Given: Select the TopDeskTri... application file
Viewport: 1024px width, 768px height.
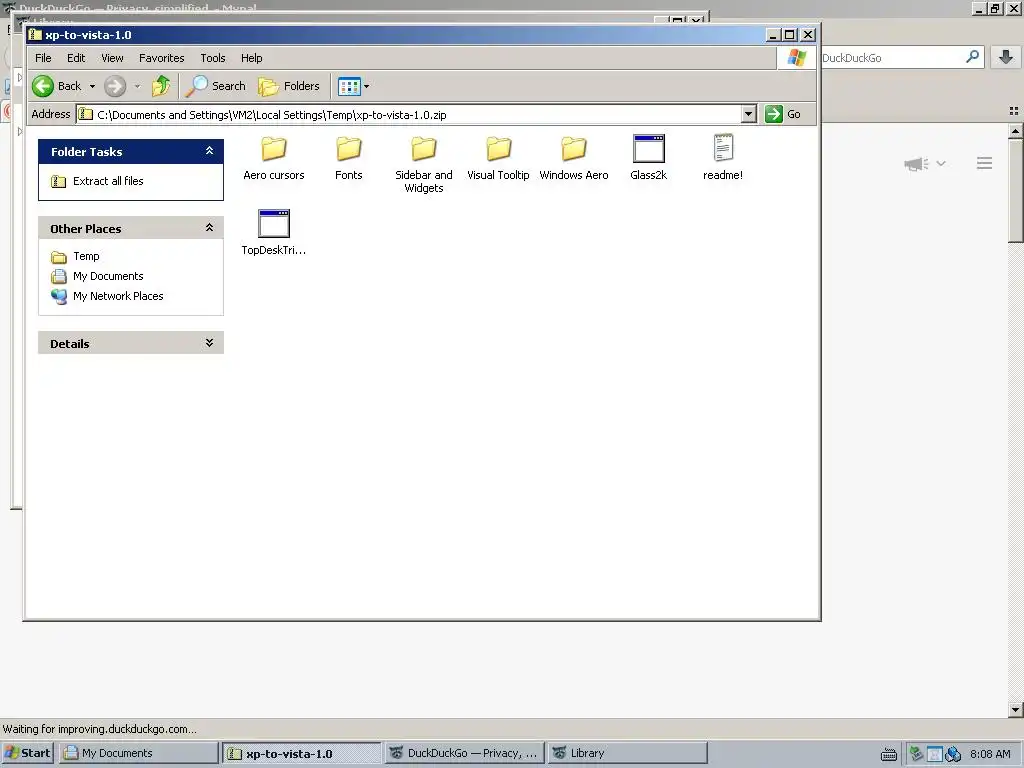Looking at the screenshot, I should 274,232.
